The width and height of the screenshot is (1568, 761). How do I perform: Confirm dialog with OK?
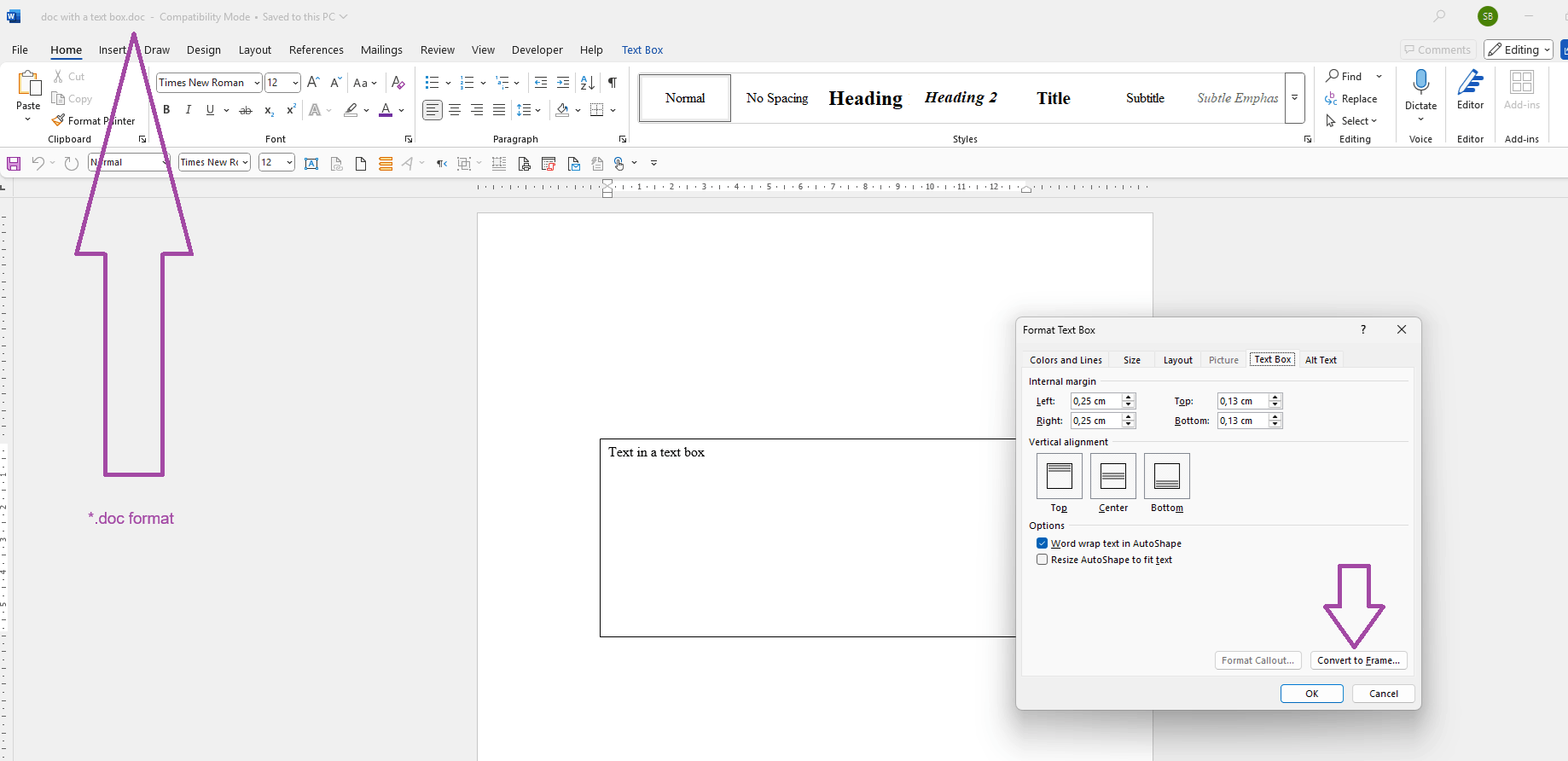[x=1312, y=694]
